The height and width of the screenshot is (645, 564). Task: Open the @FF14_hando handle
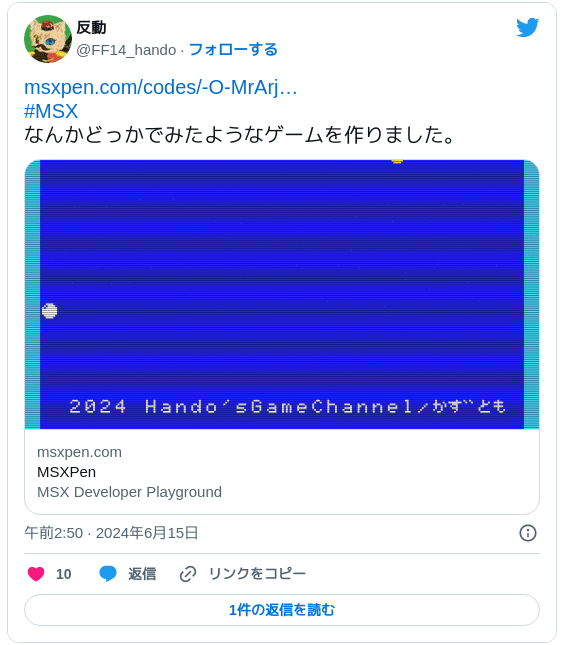[x=126, y=50]
